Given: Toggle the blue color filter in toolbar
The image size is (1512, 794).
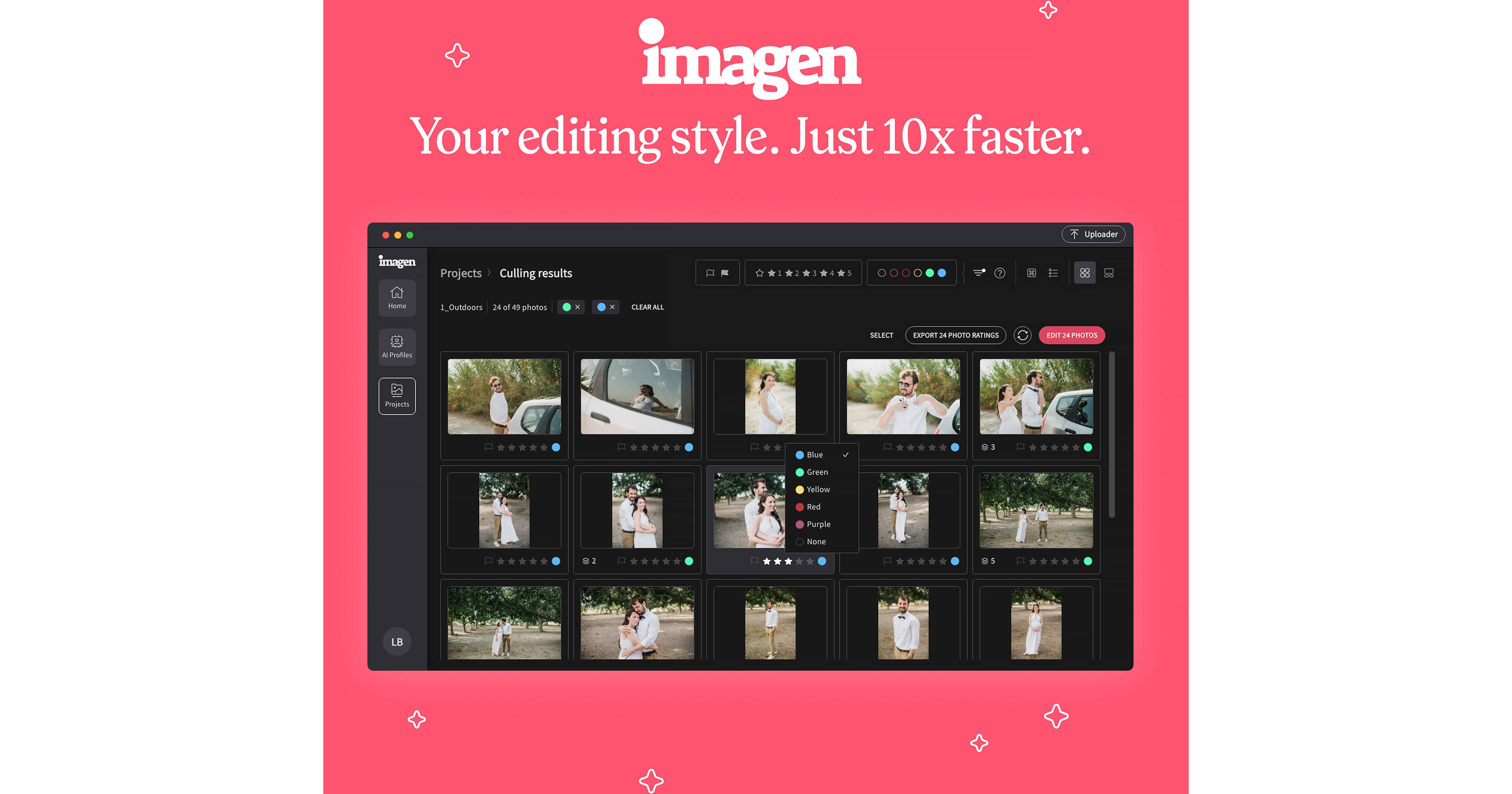Looking at the screenshot, I should [942, 273].
